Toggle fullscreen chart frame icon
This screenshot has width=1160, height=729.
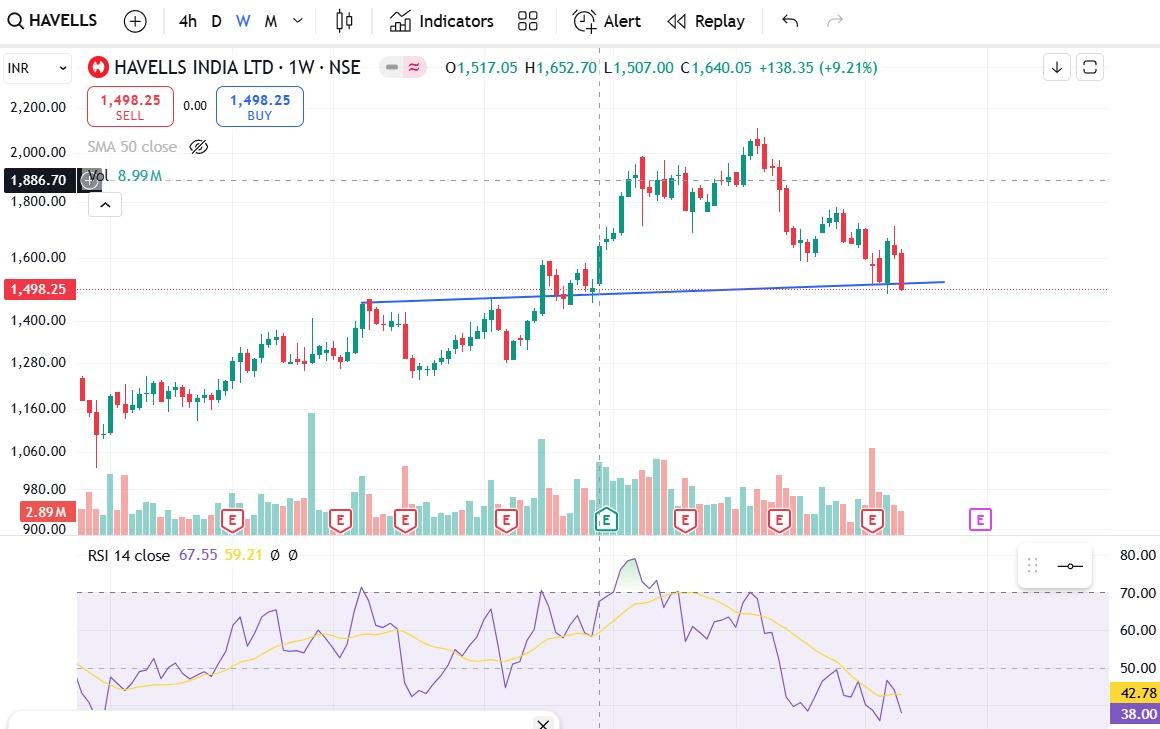pos(1090,67)
